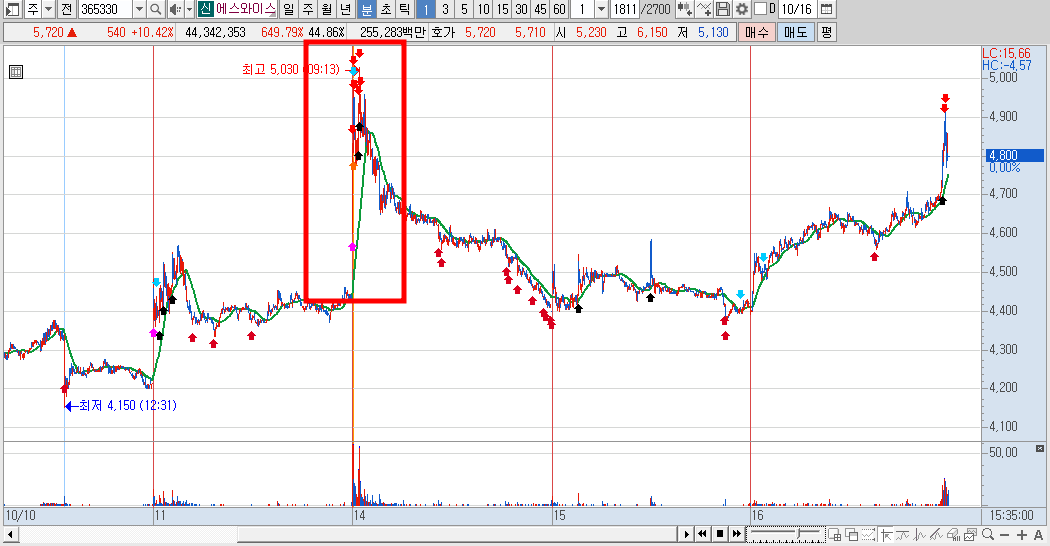Click the stock search magnifier icon
The image size is (1050, 546).
click(155, 9)
